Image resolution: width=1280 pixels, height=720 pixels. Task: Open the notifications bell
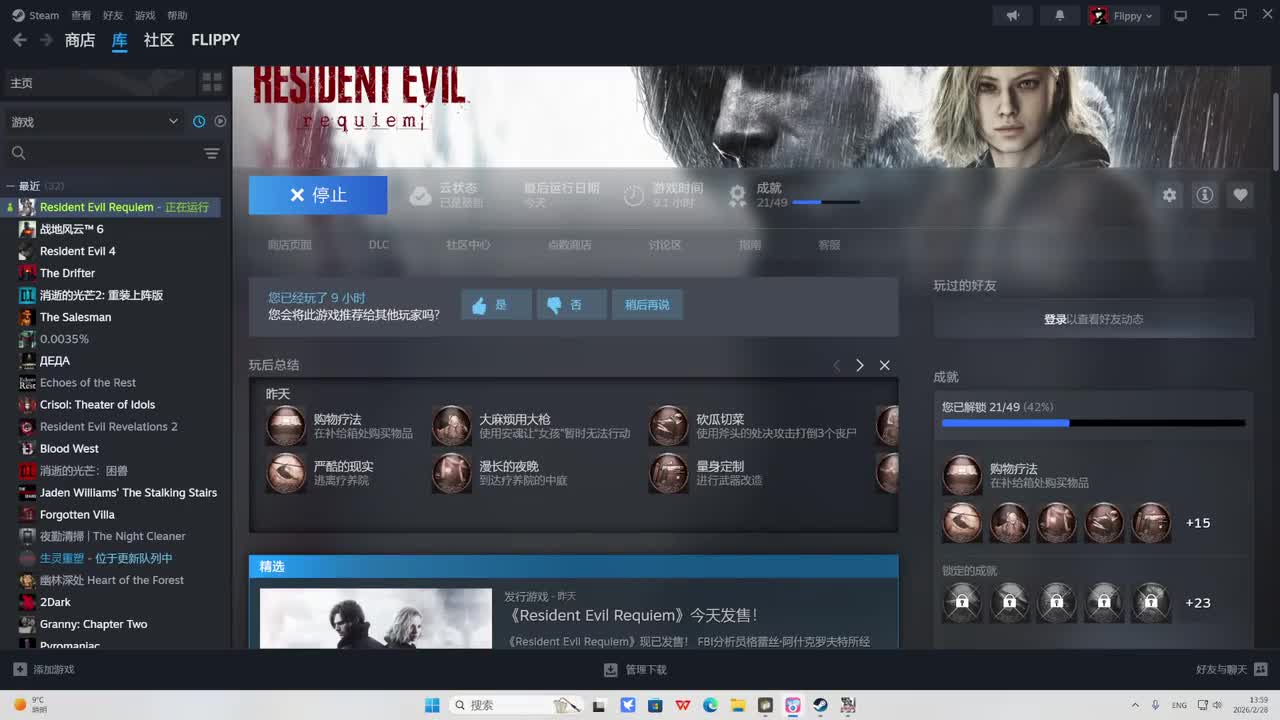1060,15
